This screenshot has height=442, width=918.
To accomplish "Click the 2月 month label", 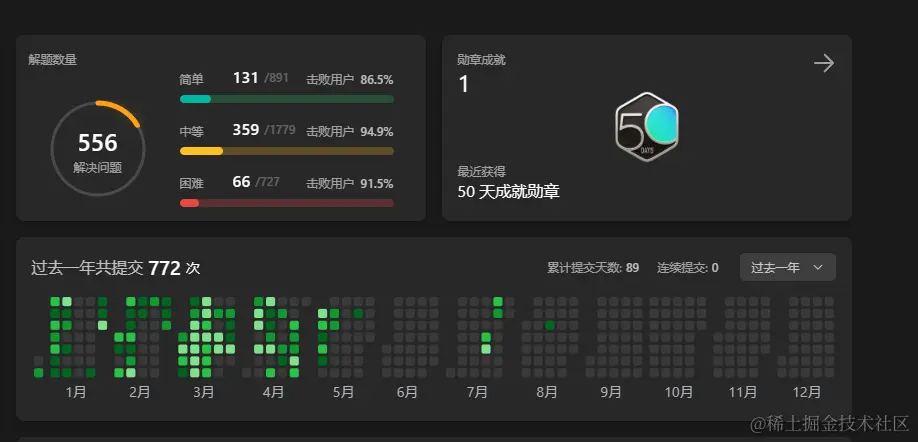I will [x=139, y=392].
